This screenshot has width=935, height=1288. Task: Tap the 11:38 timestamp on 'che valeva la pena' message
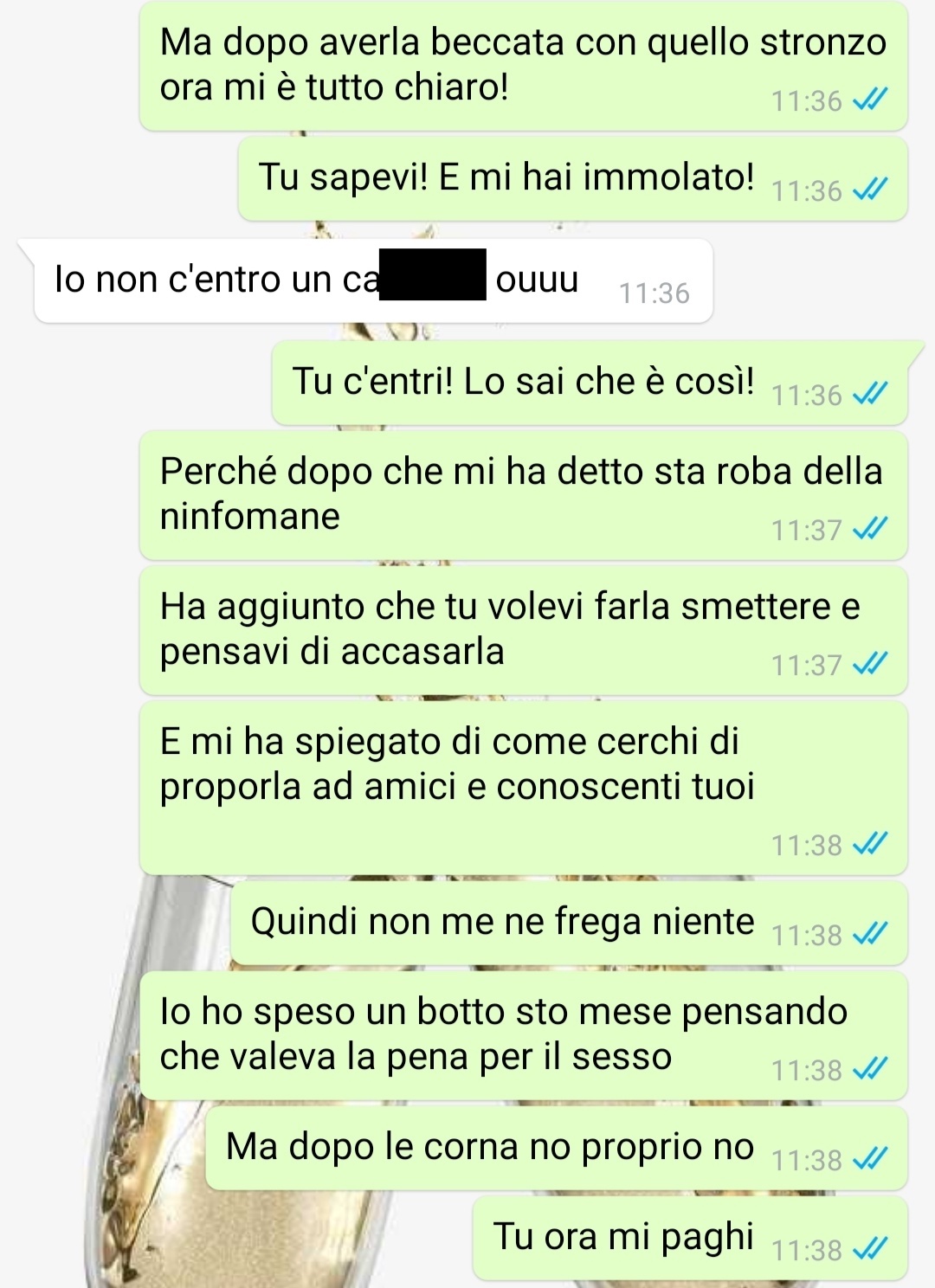point(807,1071)
